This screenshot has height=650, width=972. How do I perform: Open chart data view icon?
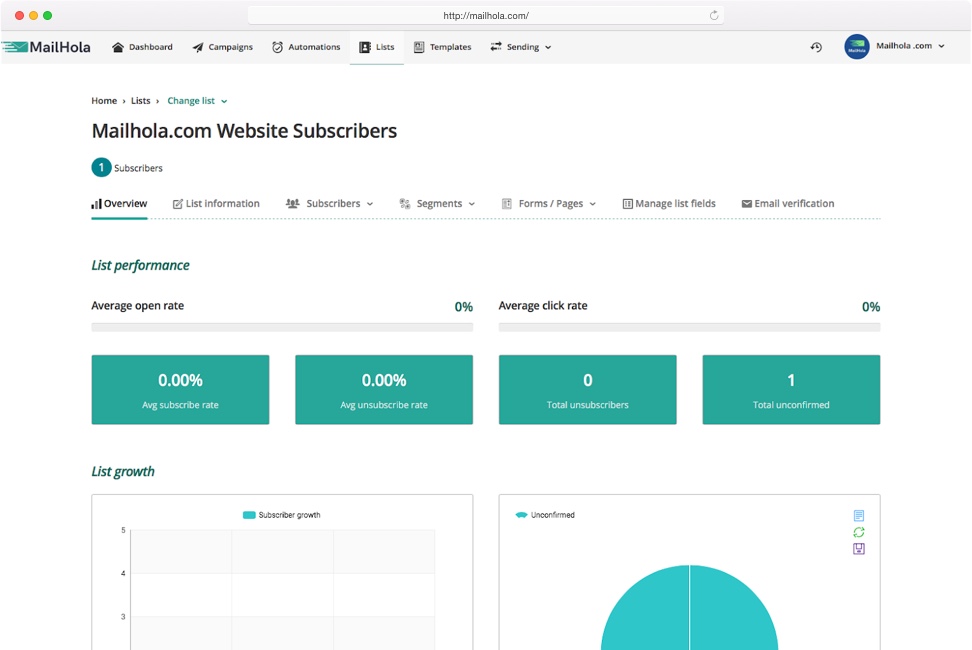pyautogui.click(x=859, y=516)
